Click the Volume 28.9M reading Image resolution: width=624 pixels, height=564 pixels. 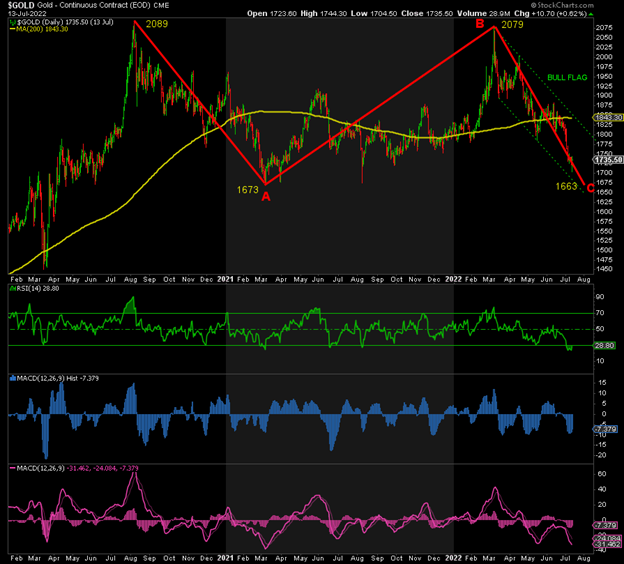point(499,14)
